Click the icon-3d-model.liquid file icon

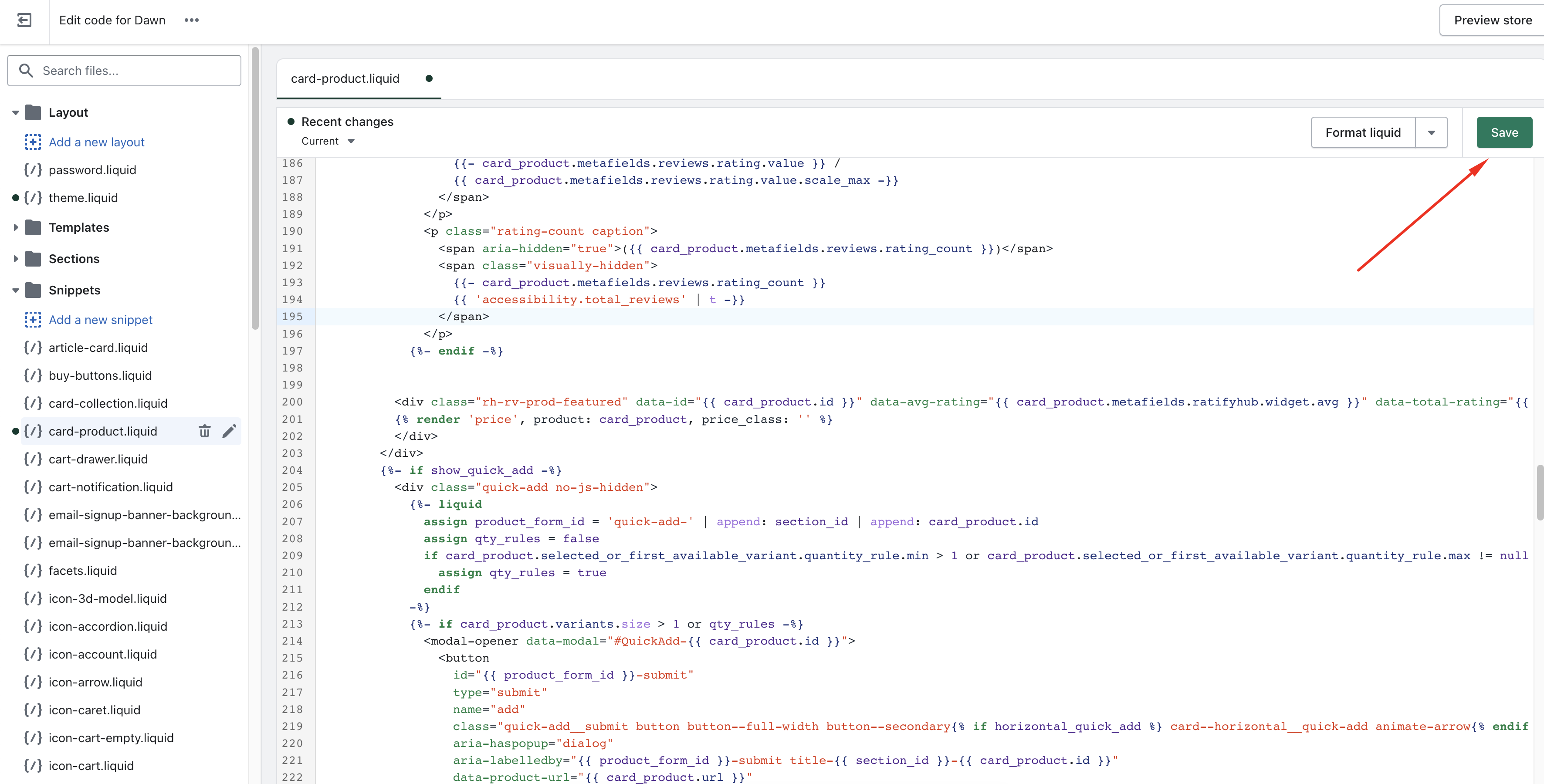(x=33, y=599)
